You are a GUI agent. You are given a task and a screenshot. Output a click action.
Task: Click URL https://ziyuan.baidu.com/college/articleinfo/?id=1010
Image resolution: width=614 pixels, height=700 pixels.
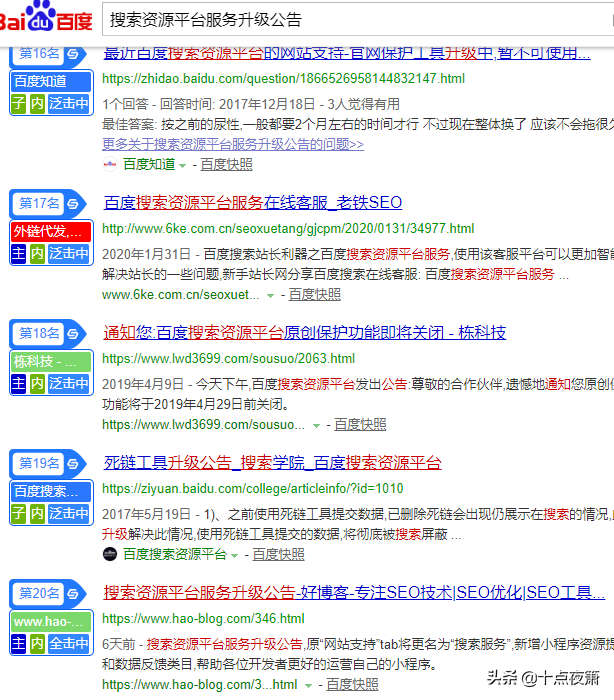253,489
